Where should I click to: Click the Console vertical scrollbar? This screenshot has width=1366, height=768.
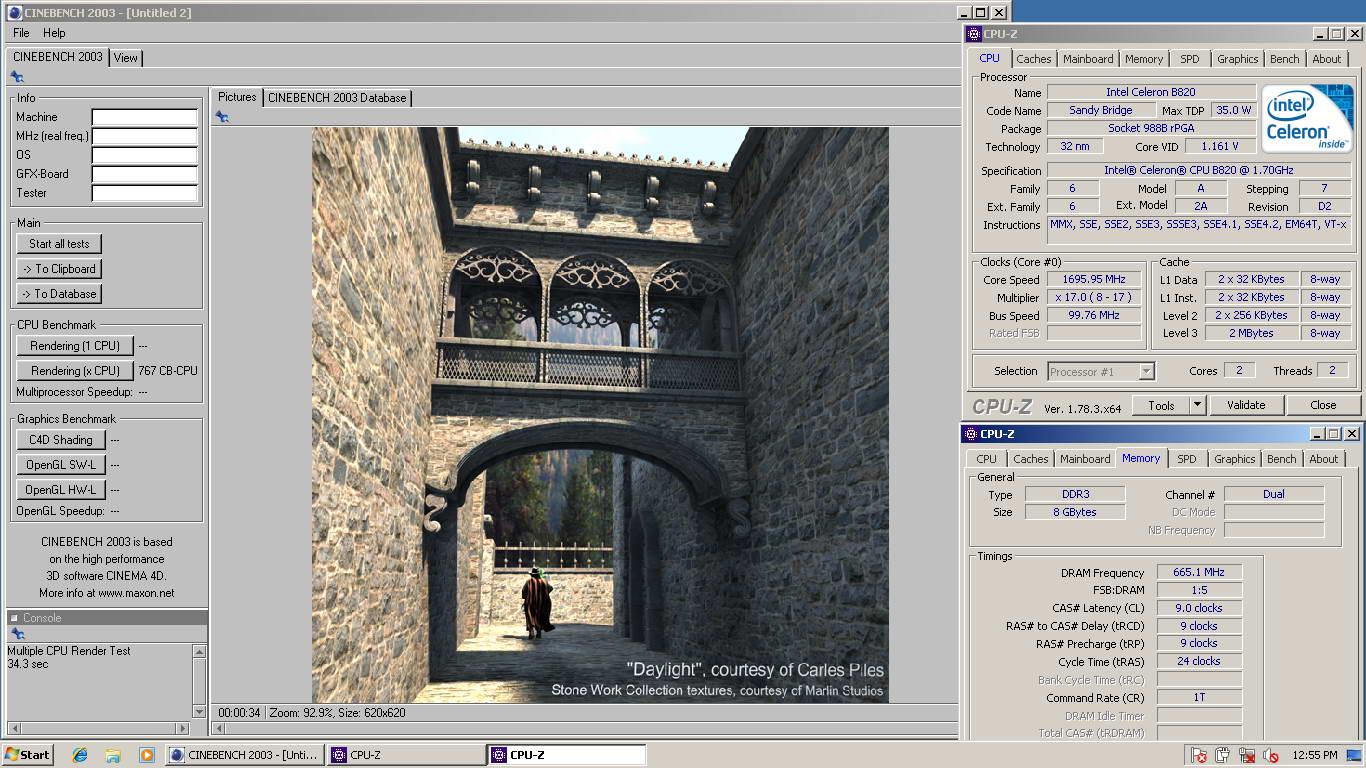click(199, 682)
